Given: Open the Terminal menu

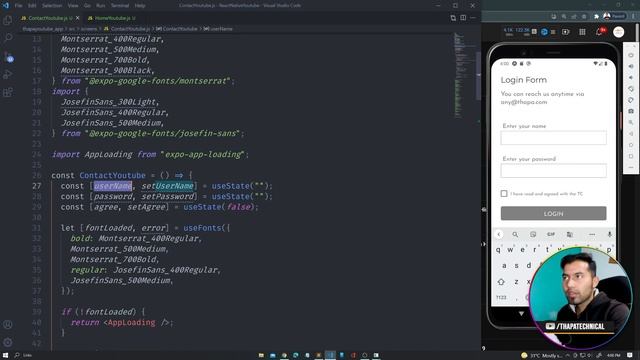Looking at the screenshot, I should point(120,6).
